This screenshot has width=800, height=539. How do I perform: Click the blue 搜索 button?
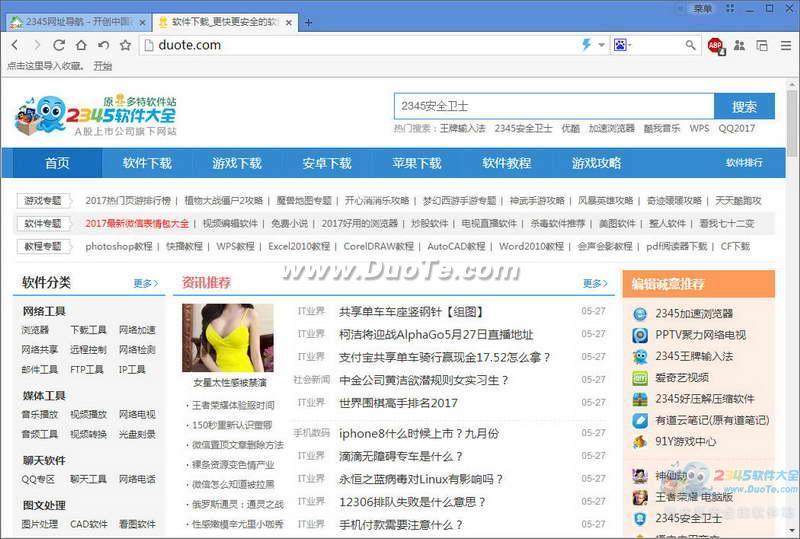(x=744, y=106)
